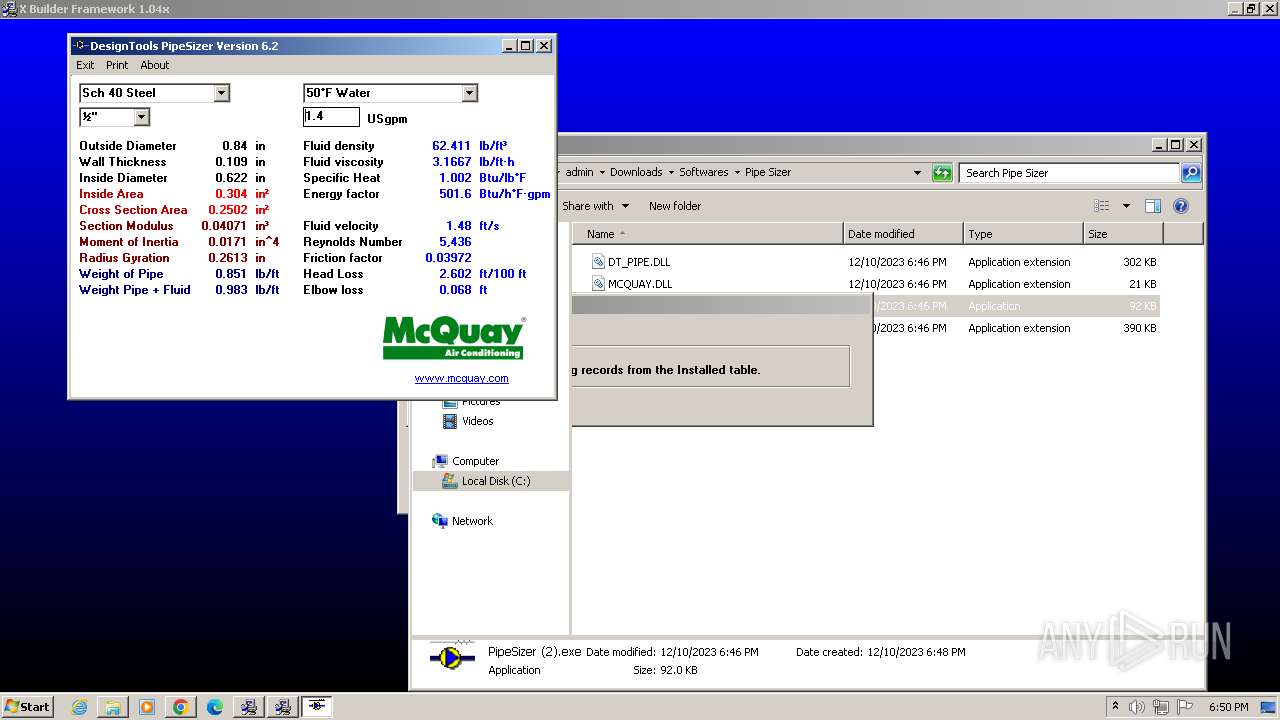Screen dimensions: 1280x720
Task: Click the USgpm flow rate input field
Action: [331, 117]
